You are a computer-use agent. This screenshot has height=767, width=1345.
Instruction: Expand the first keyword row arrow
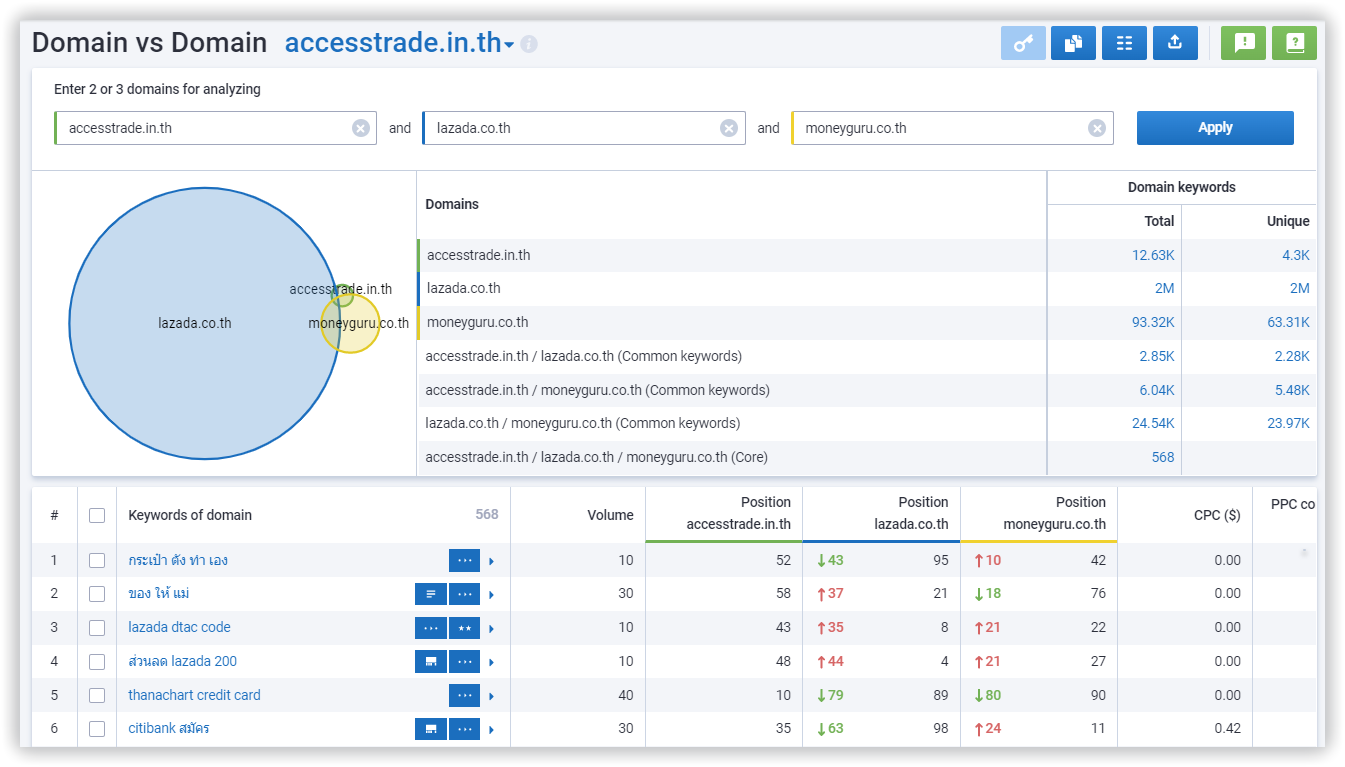492,561
